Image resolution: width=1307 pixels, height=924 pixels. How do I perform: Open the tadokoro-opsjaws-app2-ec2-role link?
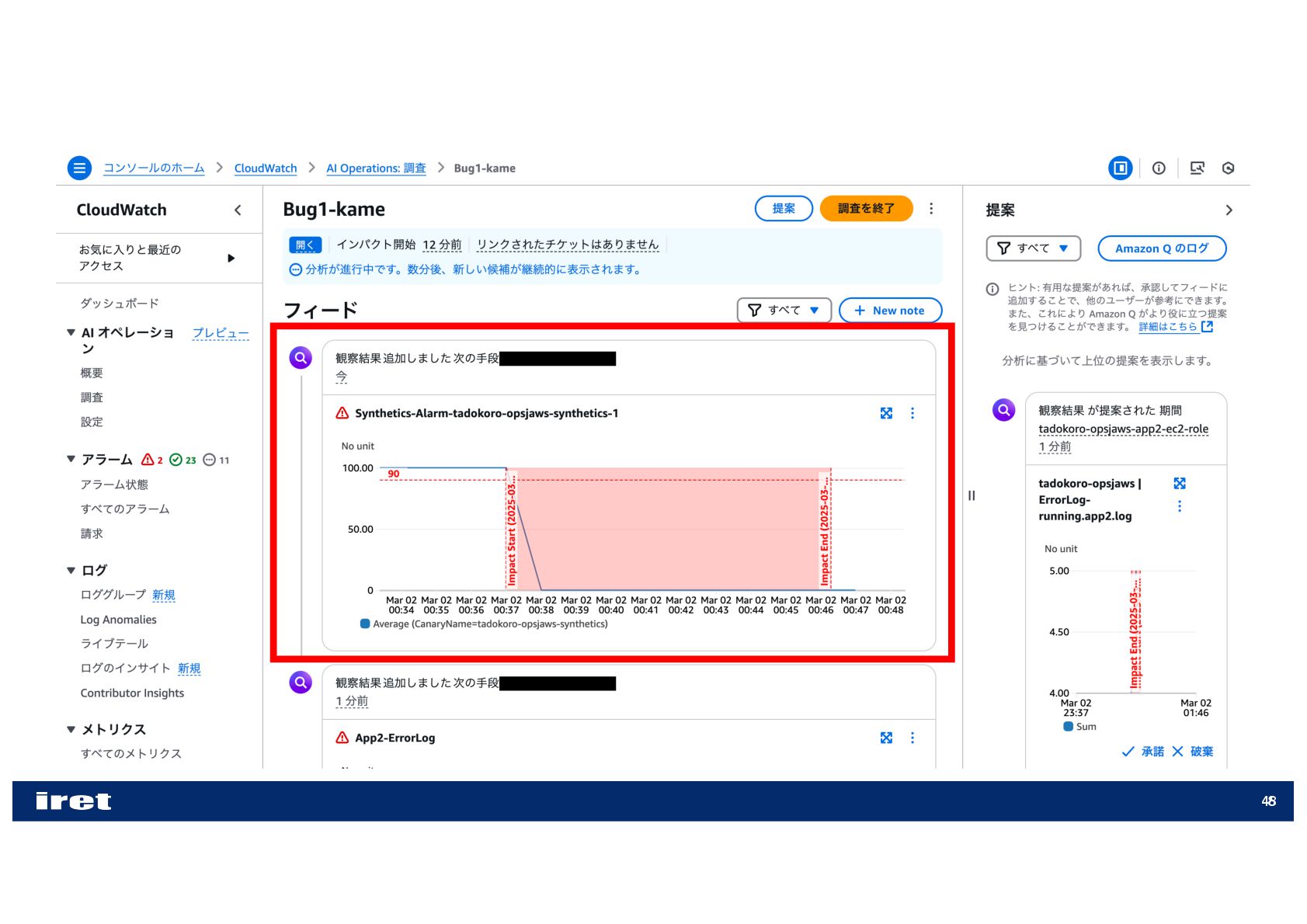1123,429
